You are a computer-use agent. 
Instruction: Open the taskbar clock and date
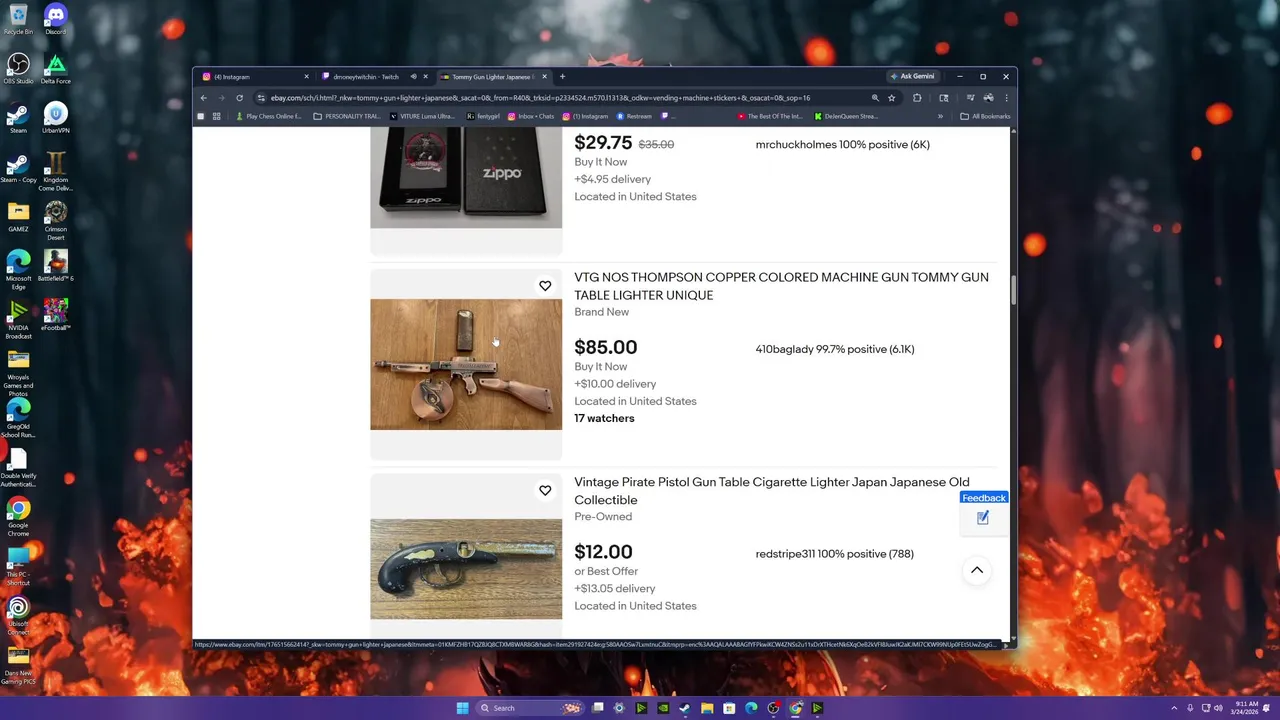coord(1245,708)
